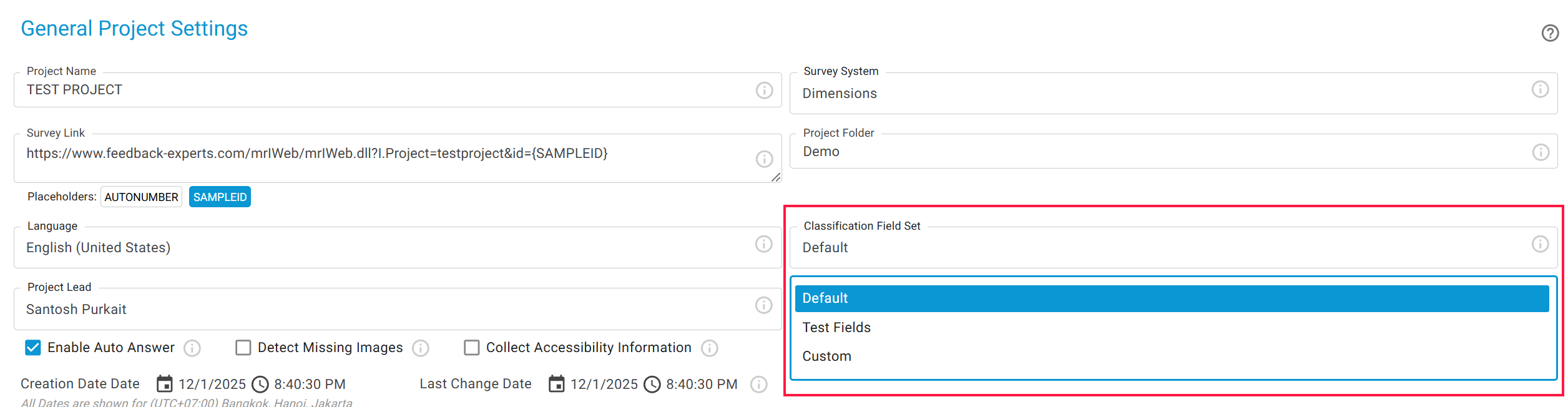
Task: Click into the Project Name field
Action: click(387, 91)
